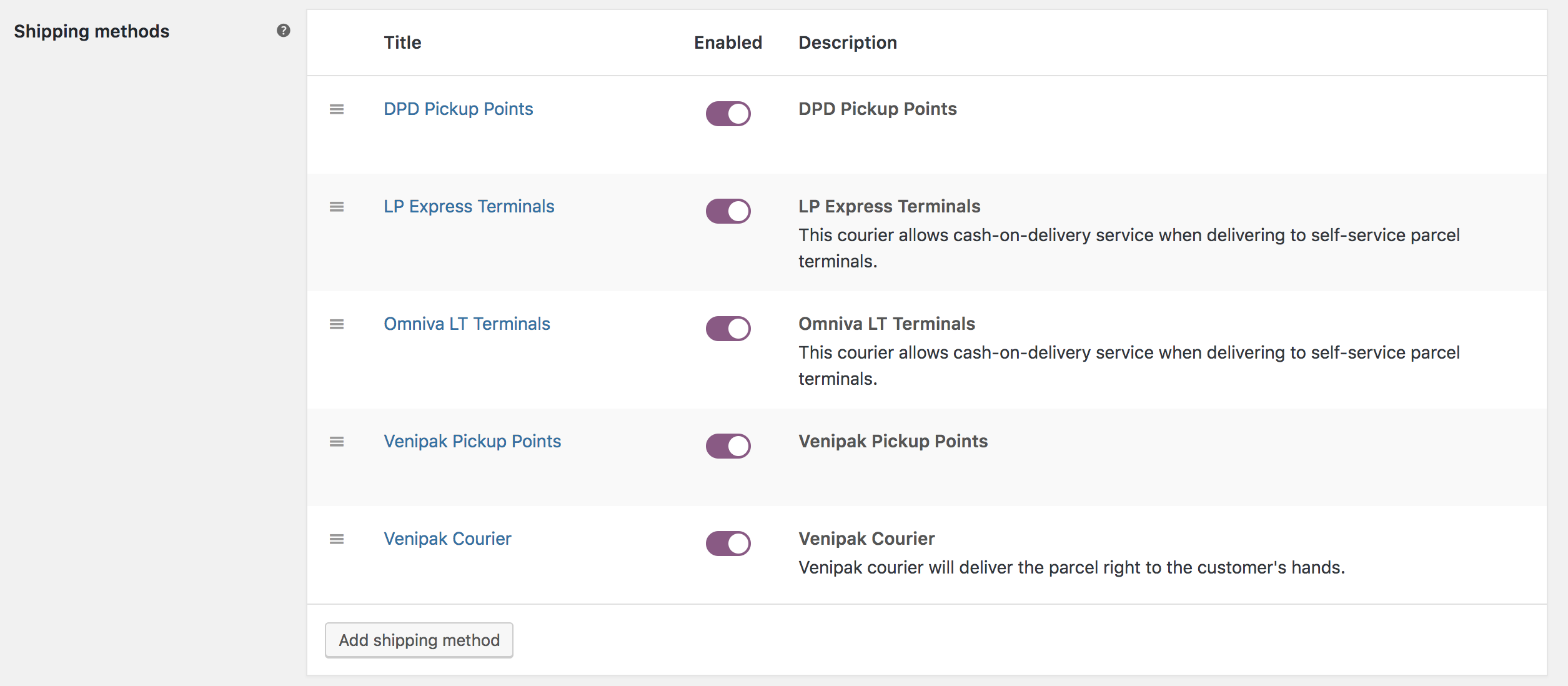Click the Shipping methods help tooltip icon

tap(284, 31)
